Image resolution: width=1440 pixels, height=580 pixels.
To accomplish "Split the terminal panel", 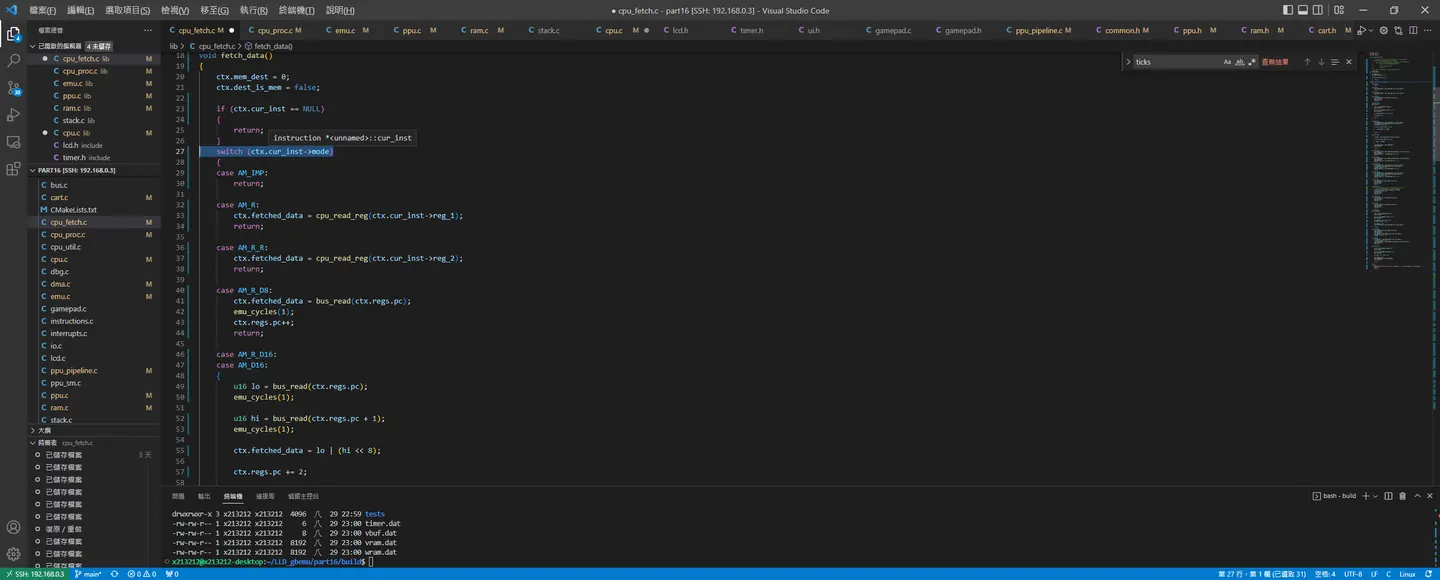I will [x=1388, y=496].
